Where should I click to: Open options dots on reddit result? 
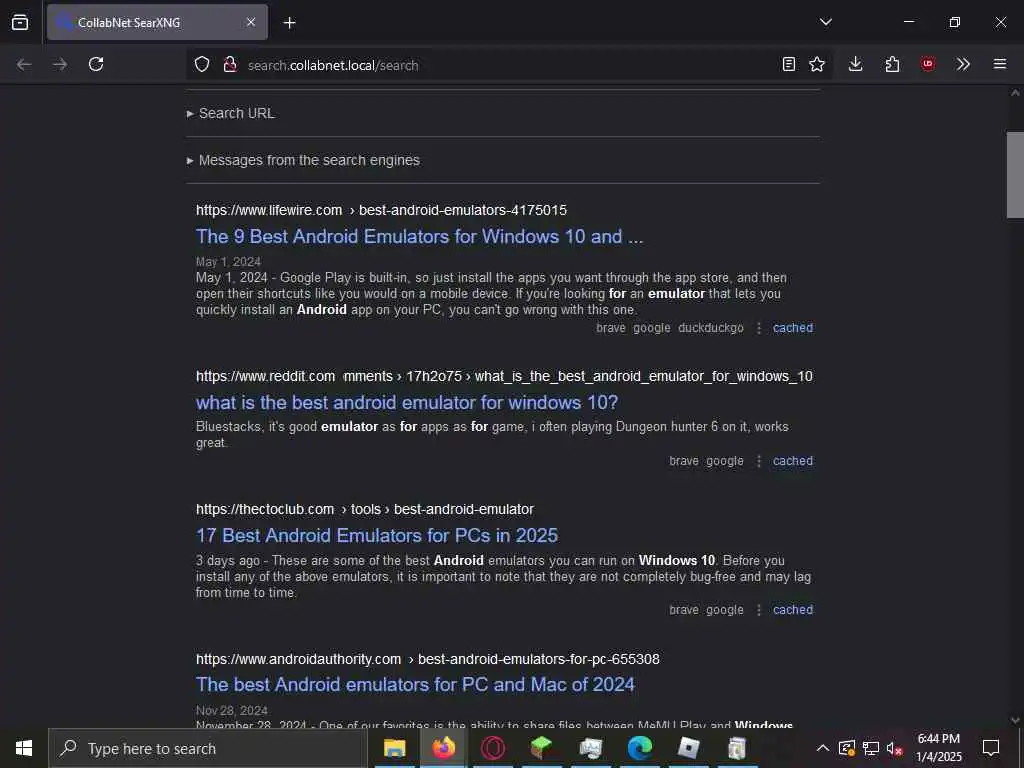click(x=758, y=461)
